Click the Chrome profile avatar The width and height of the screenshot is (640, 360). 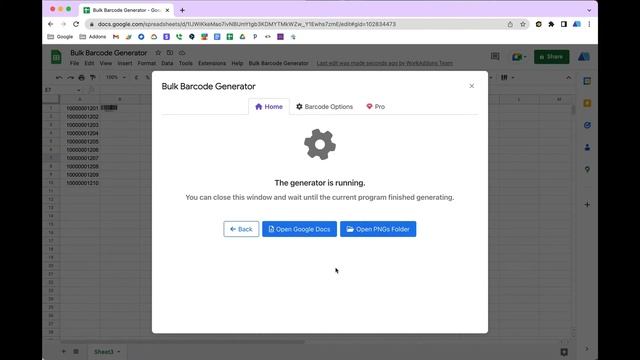[577, 24]
